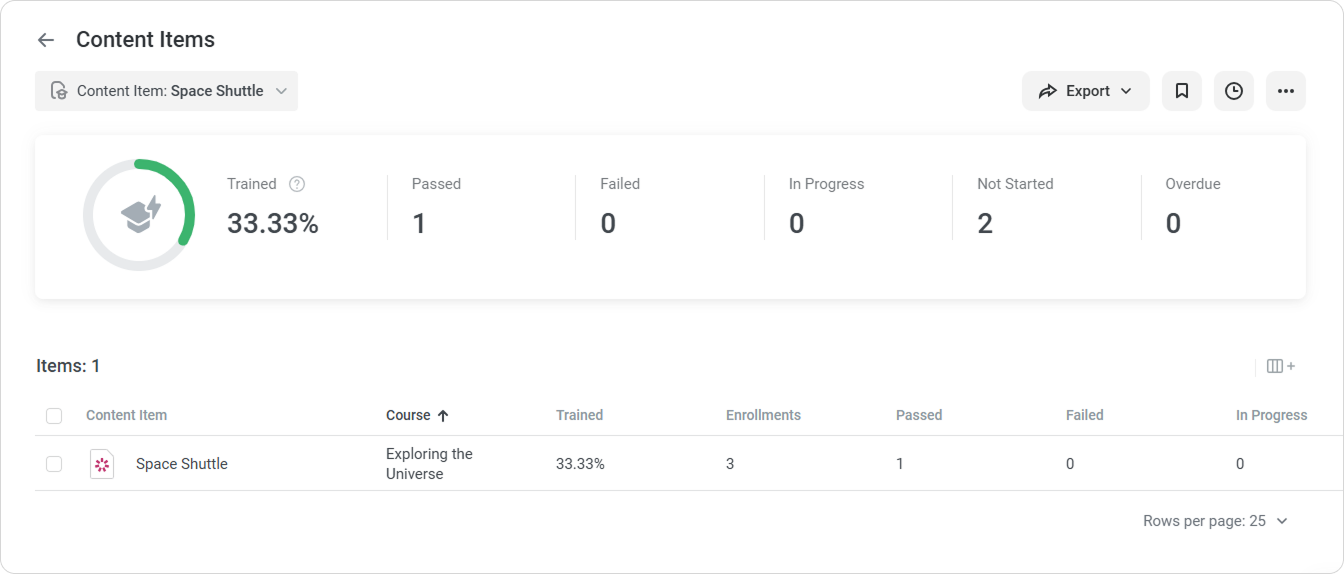
Task: Click the Trained column header
Action: [579, 415]
